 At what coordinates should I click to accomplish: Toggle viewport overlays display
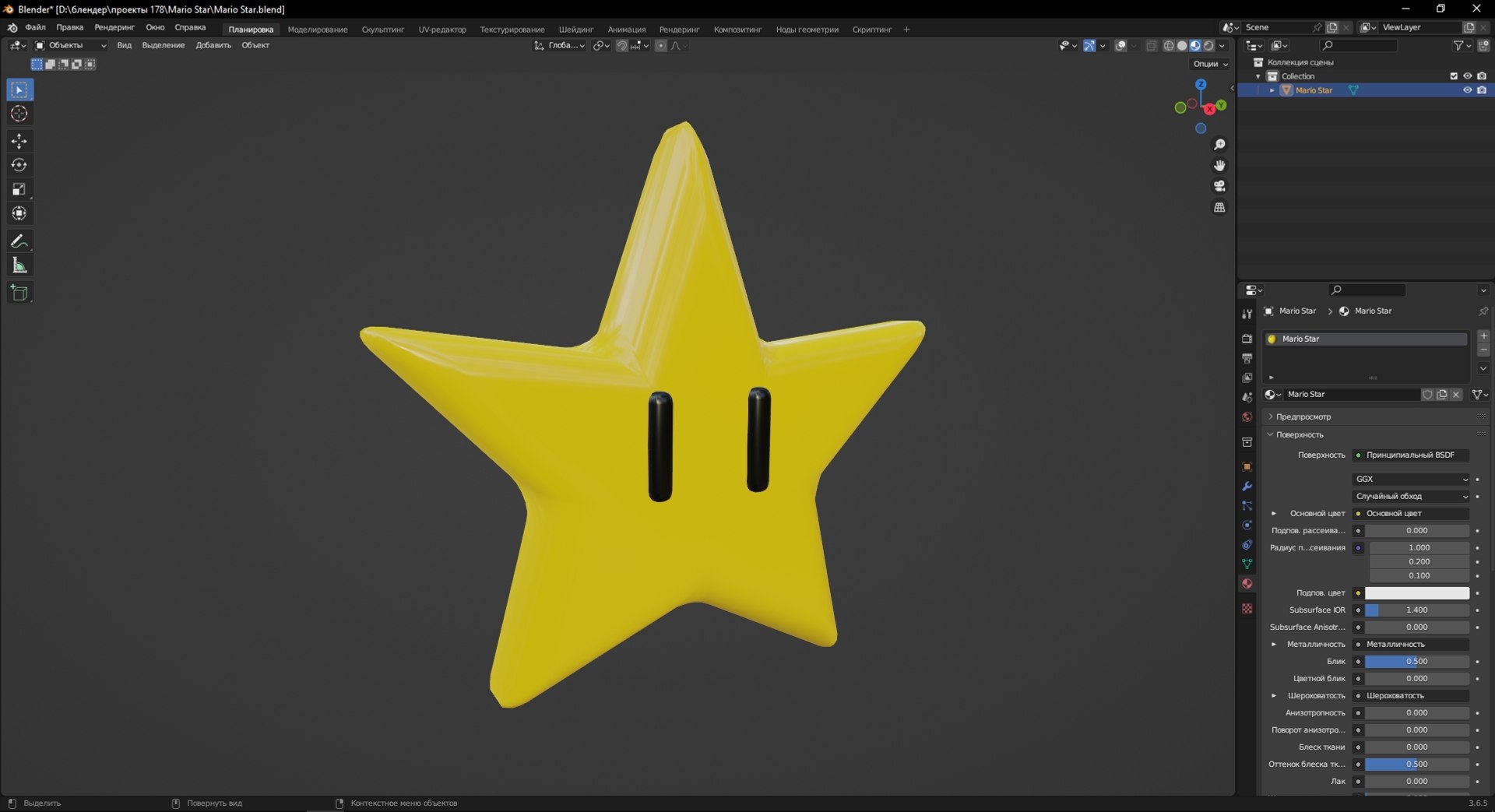pyautogui.click(x=1120, y=46)
